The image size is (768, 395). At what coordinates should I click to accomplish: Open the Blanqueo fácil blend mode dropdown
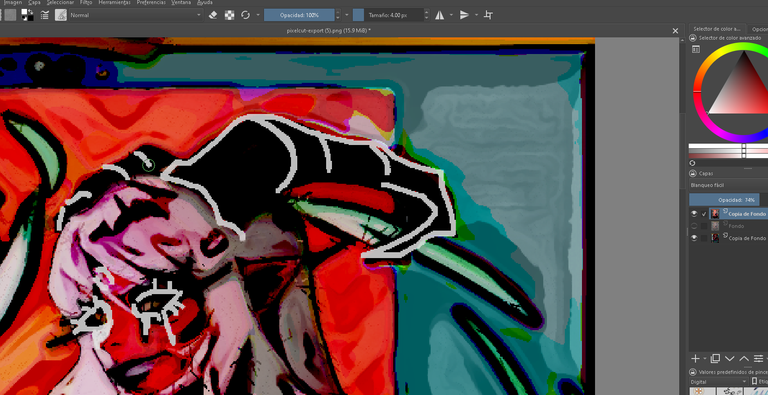pyautogui.click(x=728, y=185)
